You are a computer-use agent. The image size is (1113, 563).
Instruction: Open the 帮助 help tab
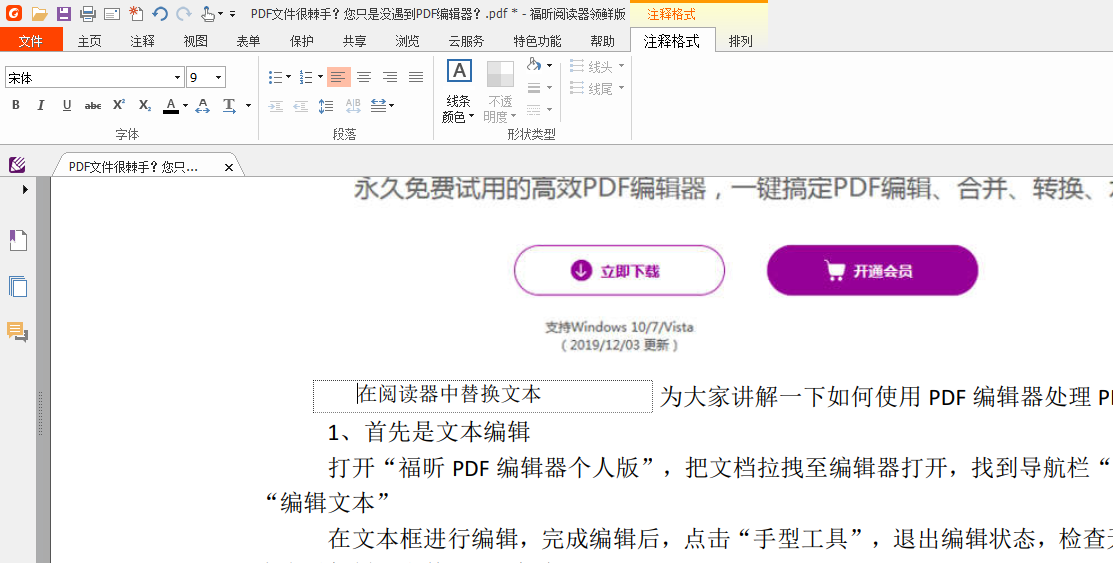pos(602,41)
